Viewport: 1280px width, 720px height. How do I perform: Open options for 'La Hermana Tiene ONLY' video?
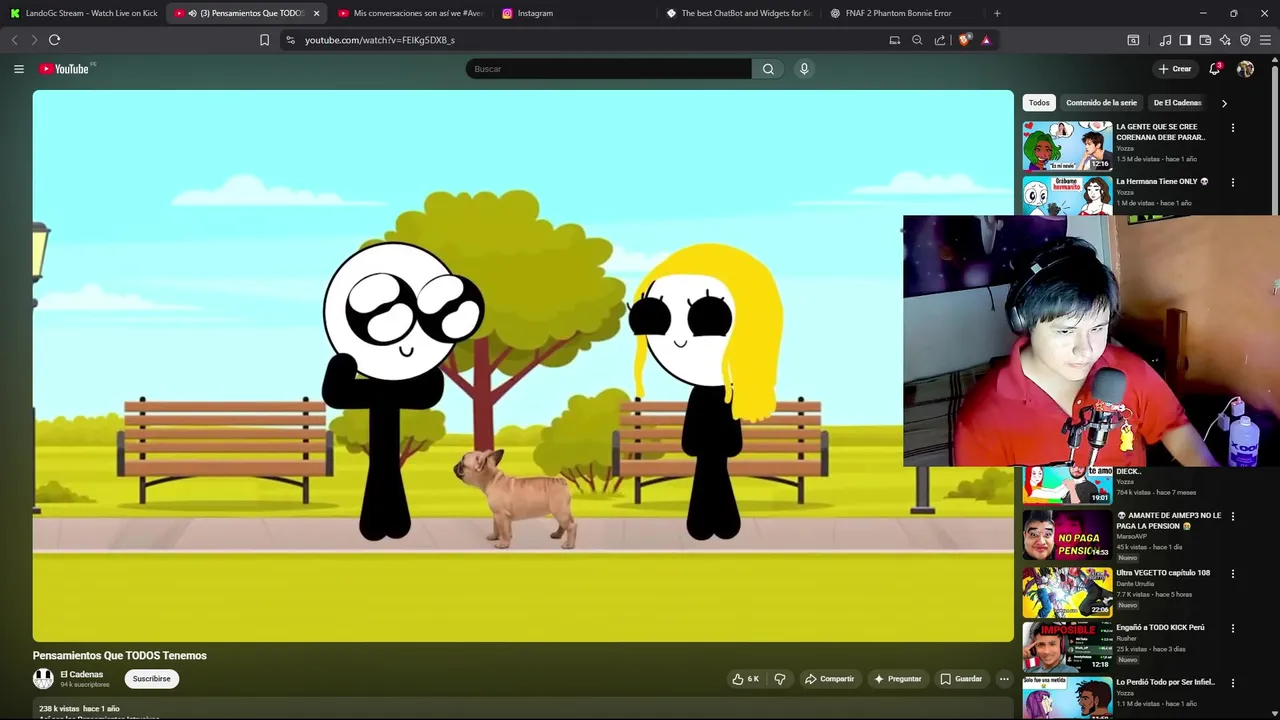pyautogui.click(x=1233, y=183)
